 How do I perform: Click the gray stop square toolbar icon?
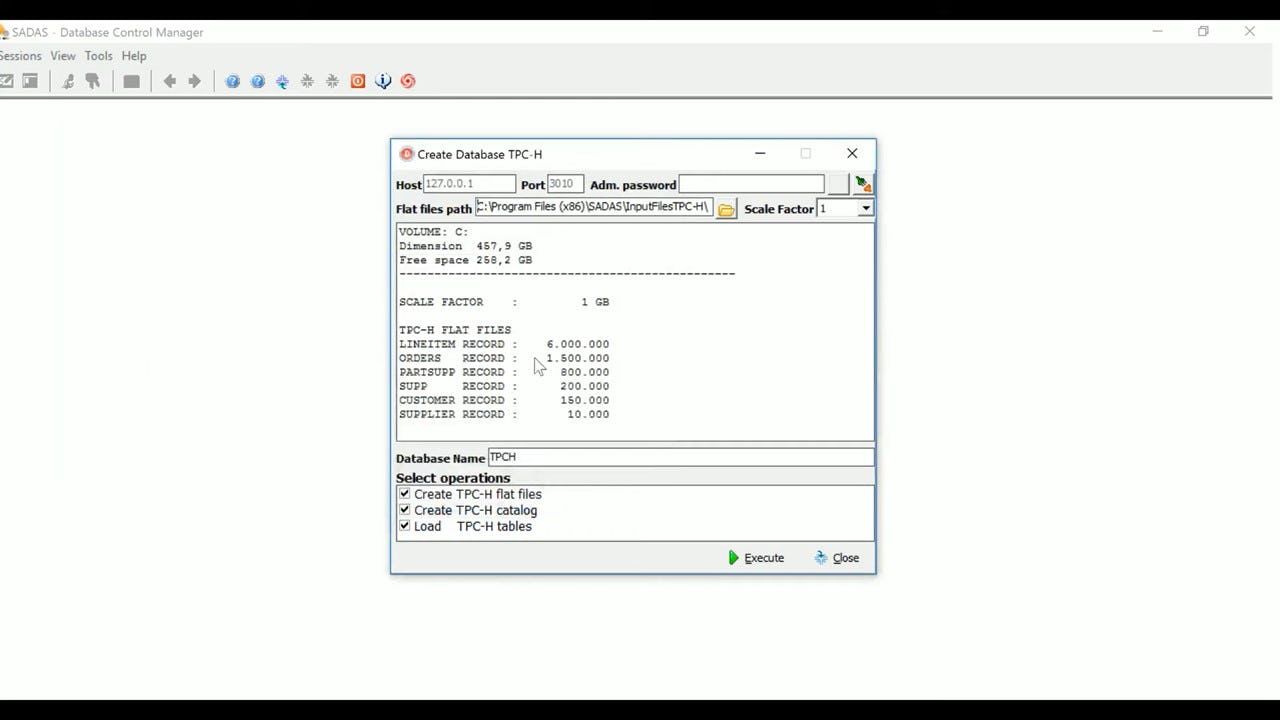click(131, 81)
